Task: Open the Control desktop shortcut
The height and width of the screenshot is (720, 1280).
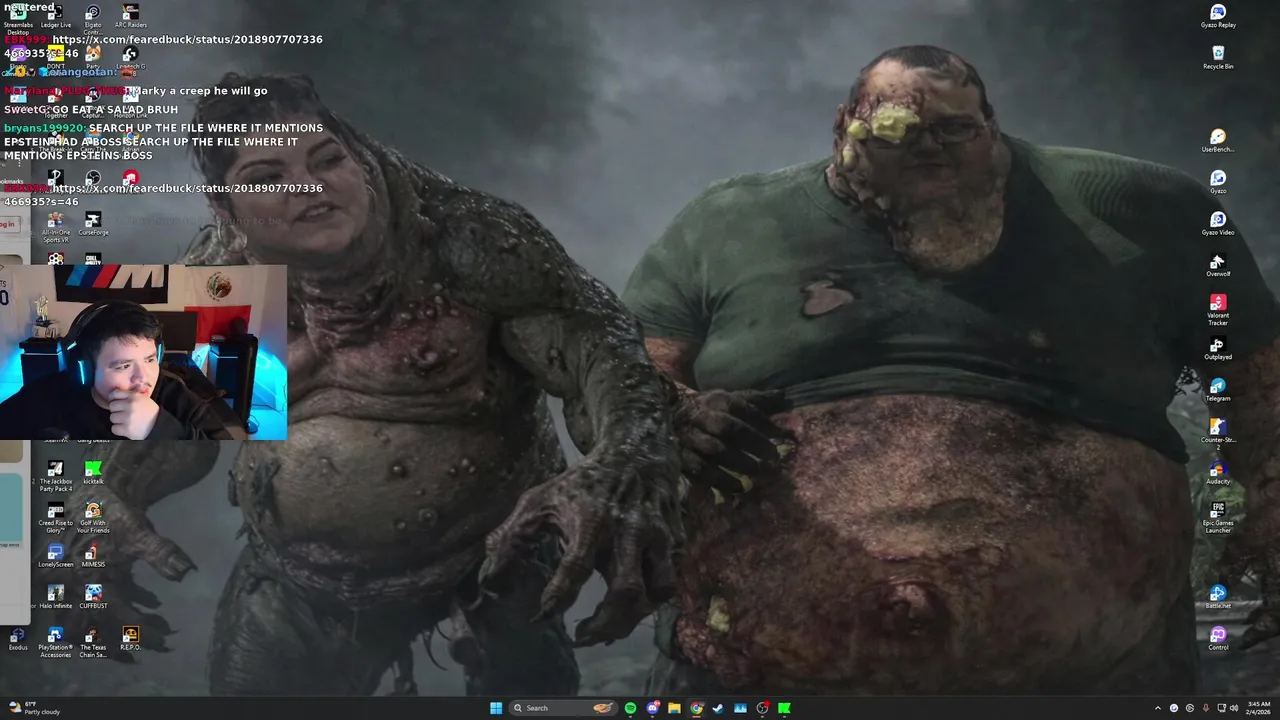Action: 1218,639
